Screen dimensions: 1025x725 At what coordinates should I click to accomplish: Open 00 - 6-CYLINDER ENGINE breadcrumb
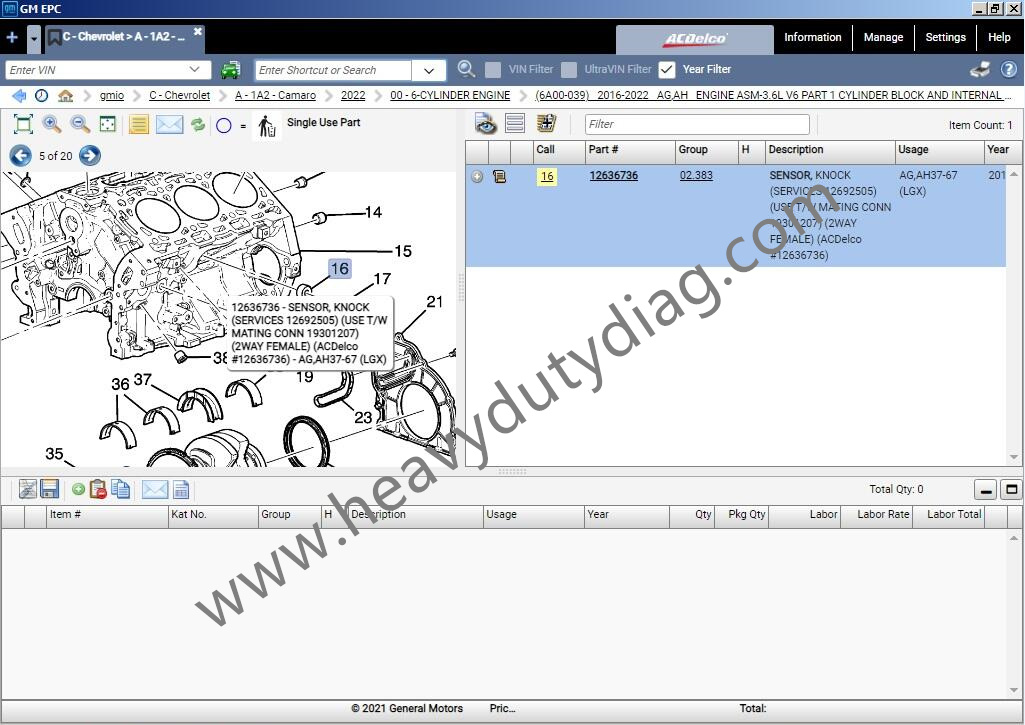coord(450,95)
